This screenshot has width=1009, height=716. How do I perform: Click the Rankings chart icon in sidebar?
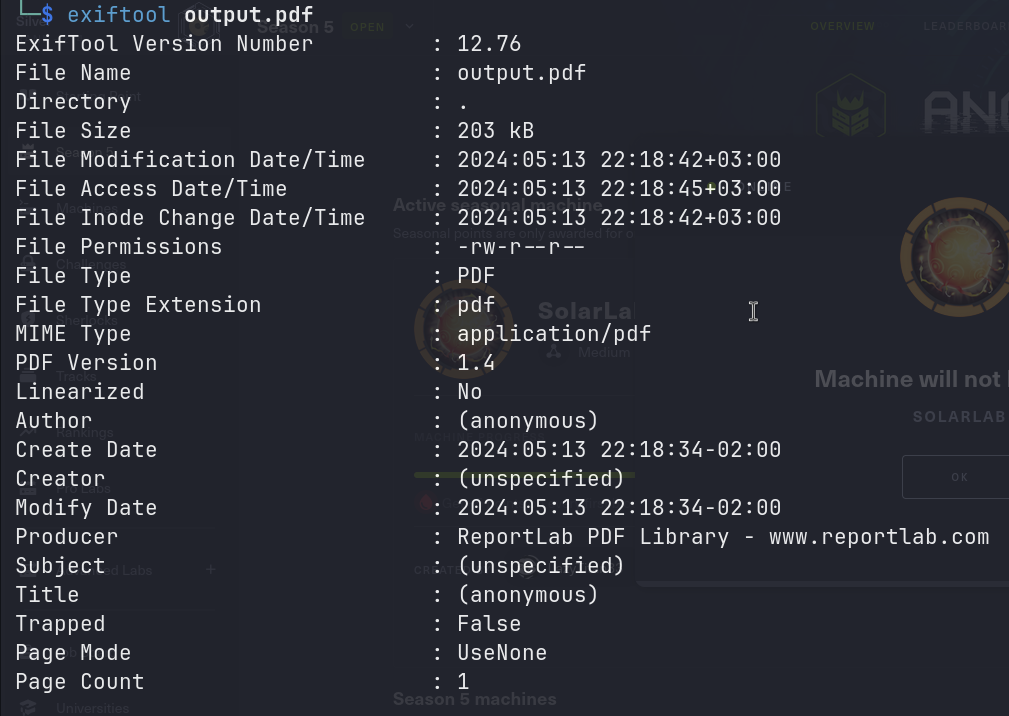point(28,433)
